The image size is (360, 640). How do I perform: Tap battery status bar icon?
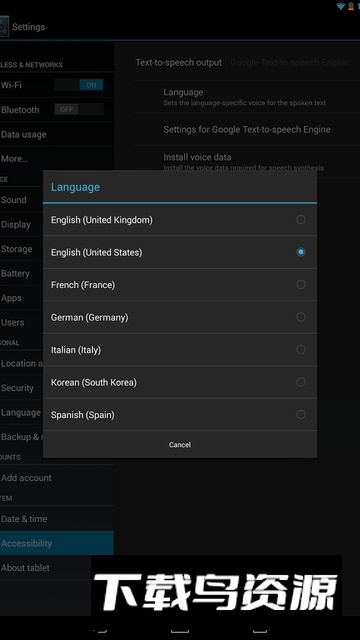pyautogui.click(x=351, y=6)
